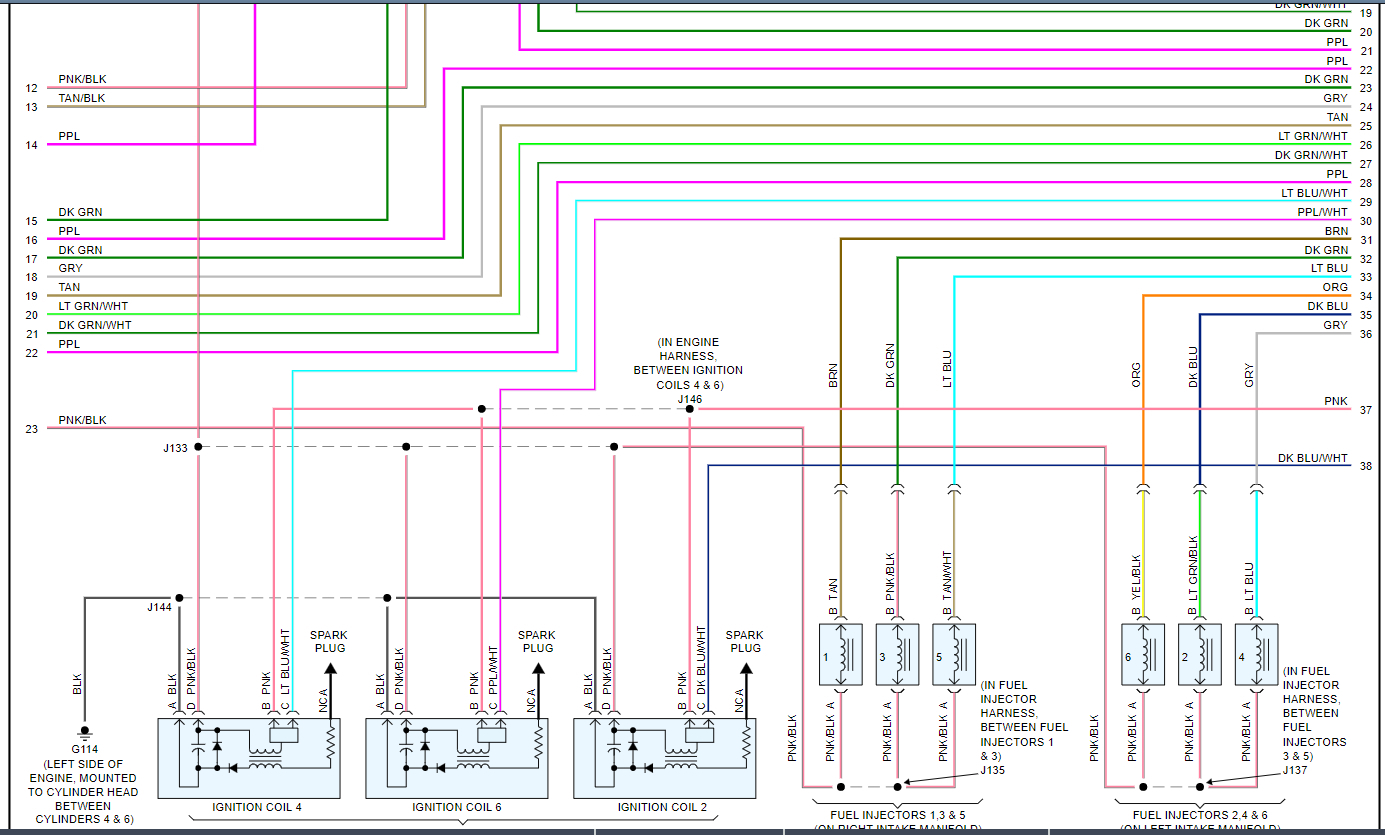This screenshot has height=835, width=1385.
Task: Click the vertical 'BLK' label above G114
Action: click(77, 685)
